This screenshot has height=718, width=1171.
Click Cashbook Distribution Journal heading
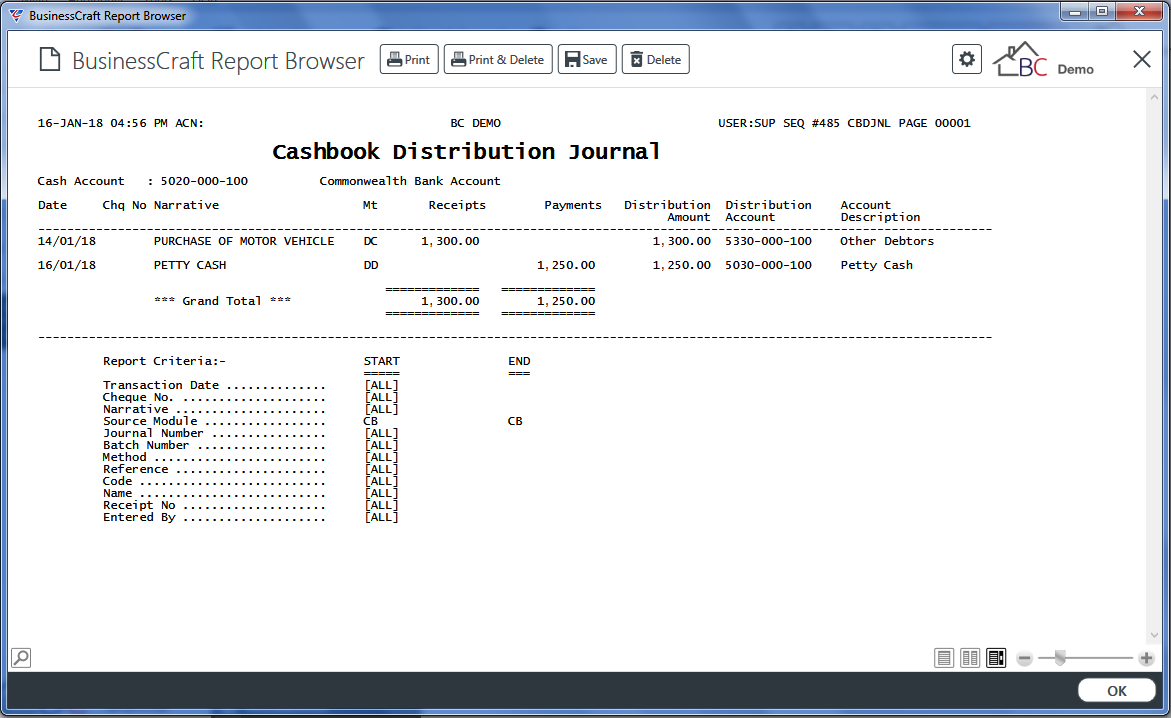point(466,152)
